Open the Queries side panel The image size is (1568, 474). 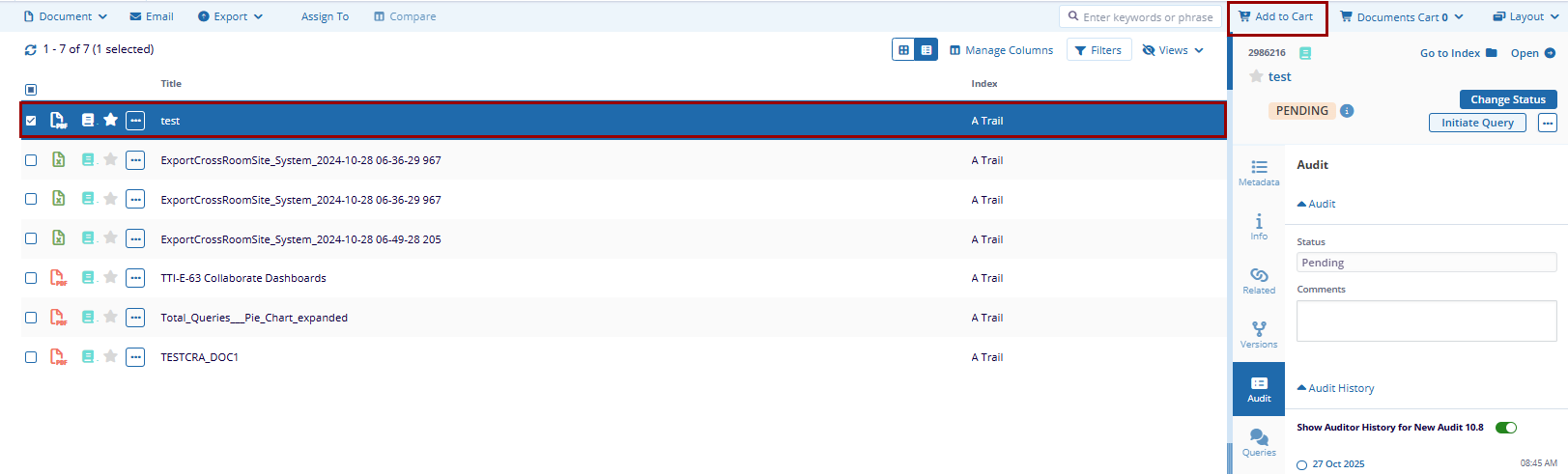click(x=1259, y=442)
